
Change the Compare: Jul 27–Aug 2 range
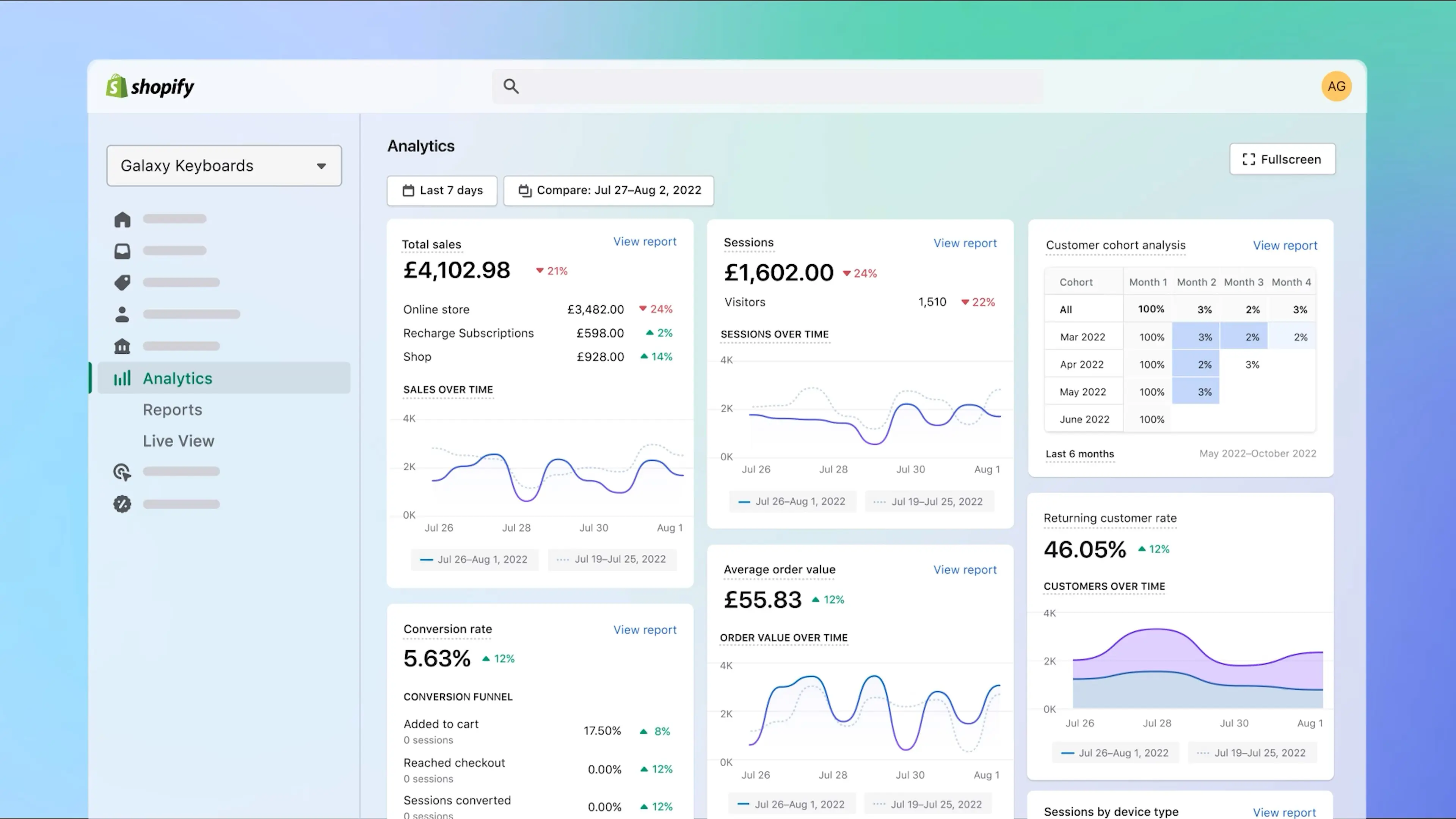(x=608, y=190)
